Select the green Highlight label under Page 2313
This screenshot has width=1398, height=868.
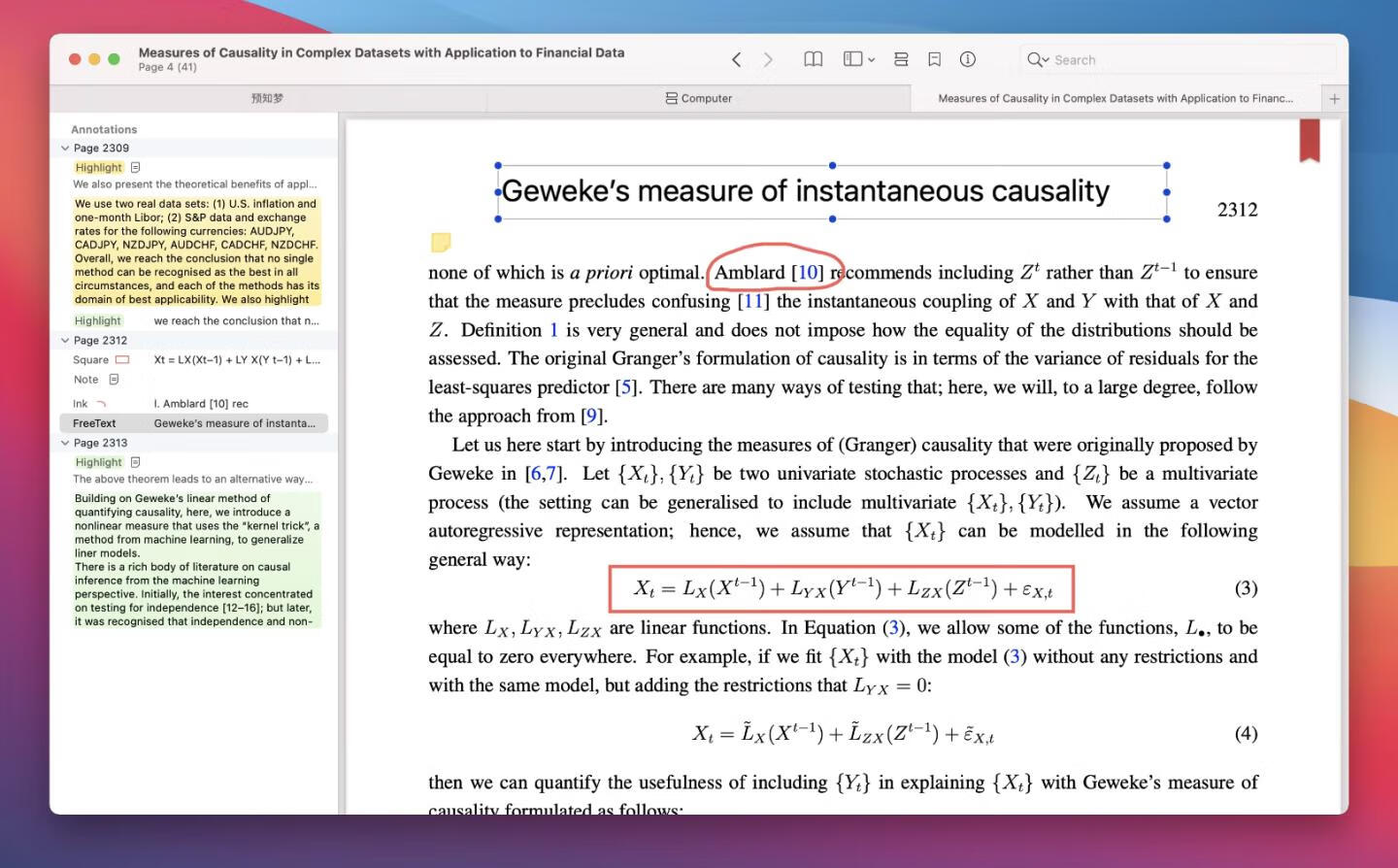click(x=99, y=462)
